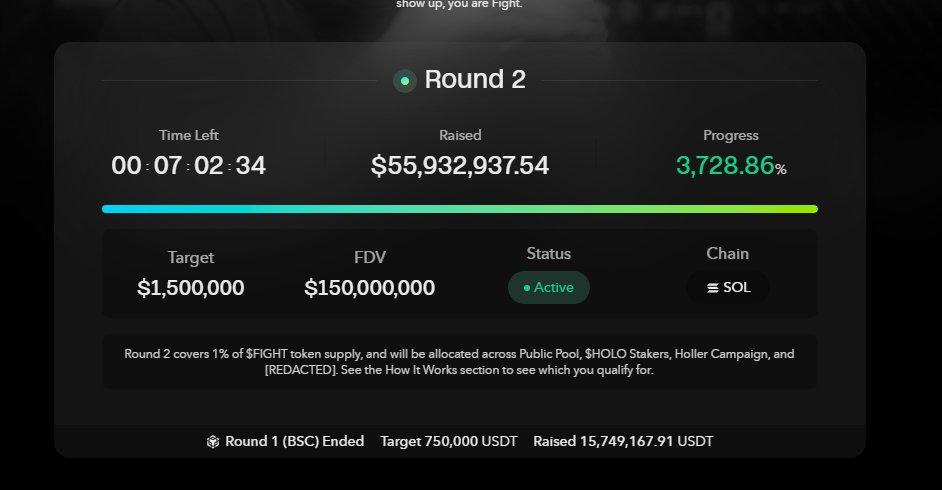Click the Time Left label
Screen dimensions: 942x490
point(188,135)
